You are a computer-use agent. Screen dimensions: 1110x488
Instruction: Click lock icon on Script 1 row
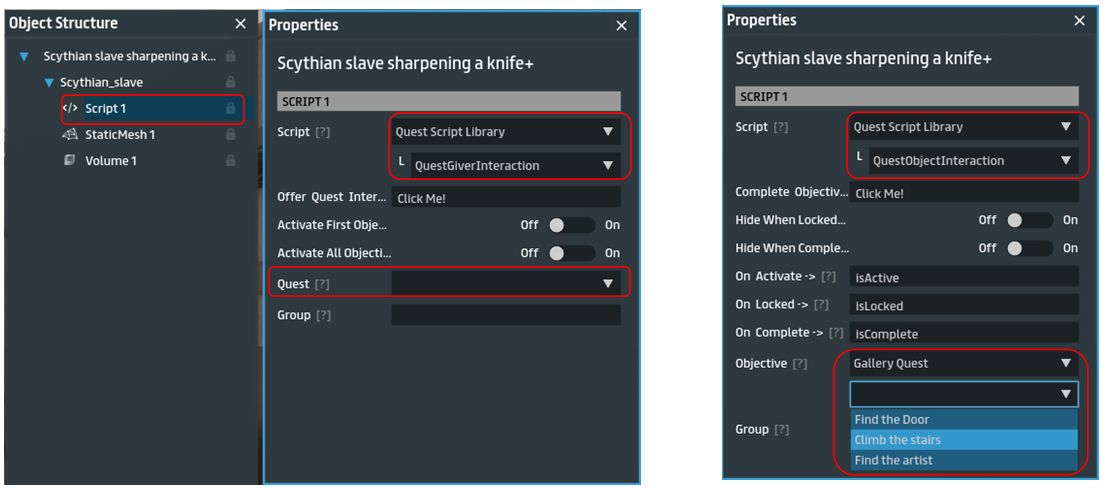(231, 108)
